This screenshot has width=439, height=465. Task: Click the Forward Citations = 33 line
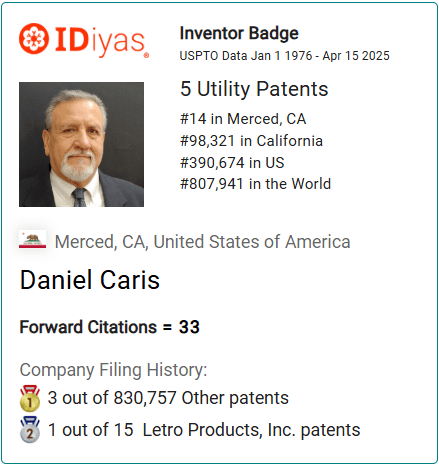point(110,327)
